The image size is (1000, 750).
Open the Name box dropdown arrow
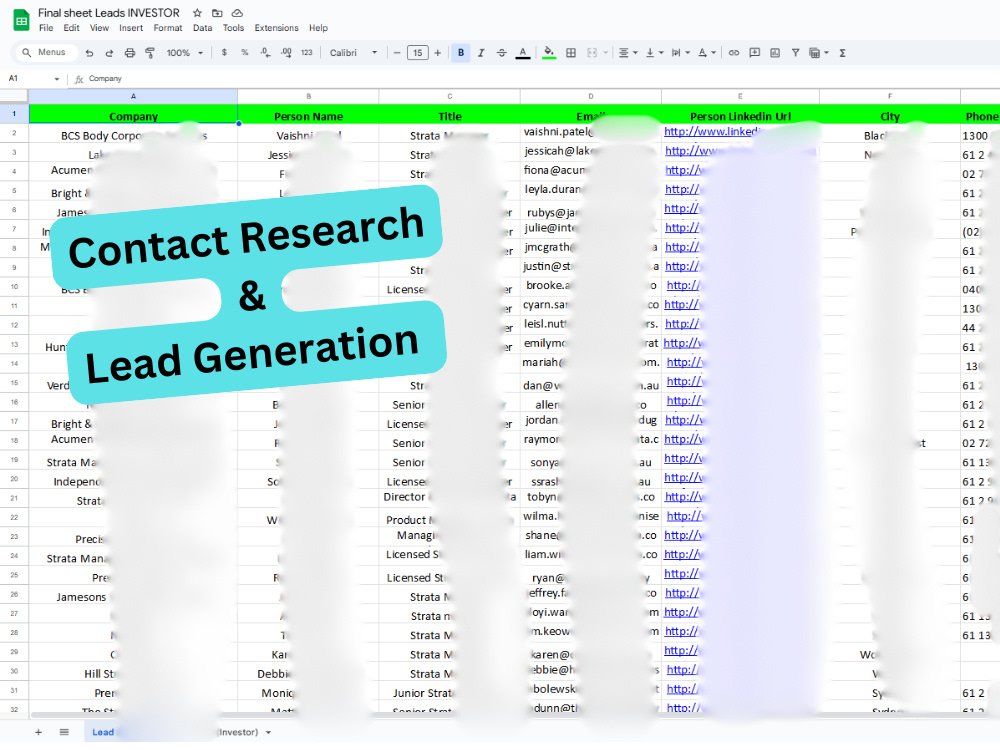click(57, 79)
